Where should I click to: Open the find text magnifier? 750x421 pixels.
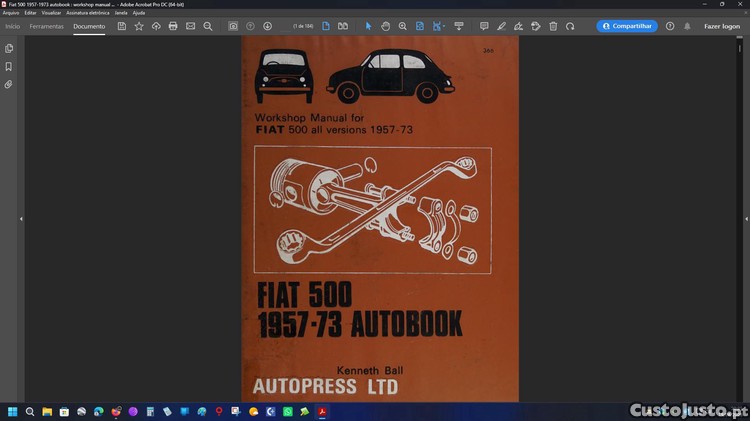208,26
